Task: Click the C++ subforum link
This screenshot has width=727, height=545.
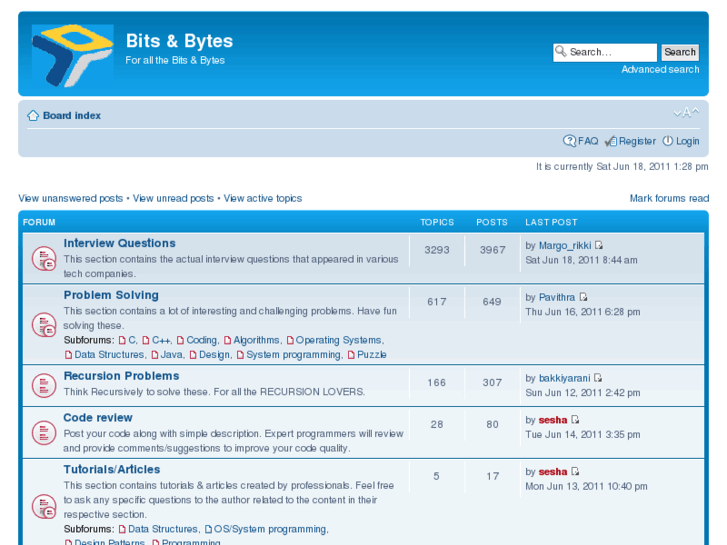Action: 161,340
